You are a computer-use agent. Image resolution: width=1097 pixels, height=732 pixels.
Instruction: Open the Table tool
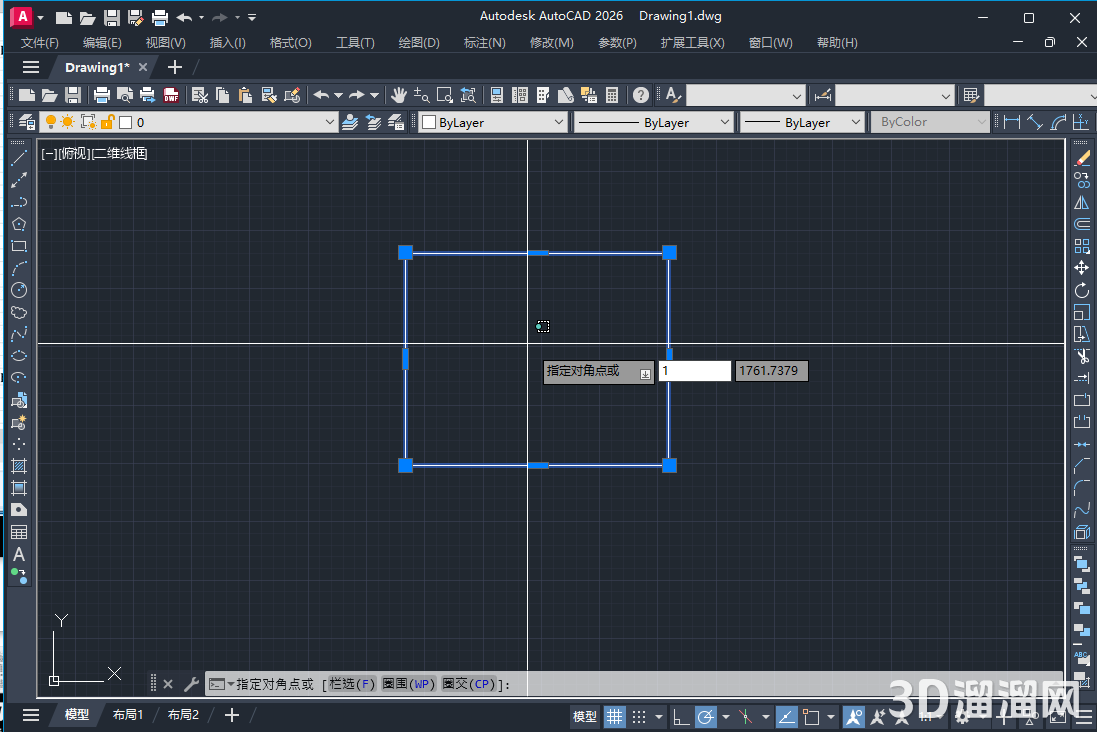coord(19,533)
